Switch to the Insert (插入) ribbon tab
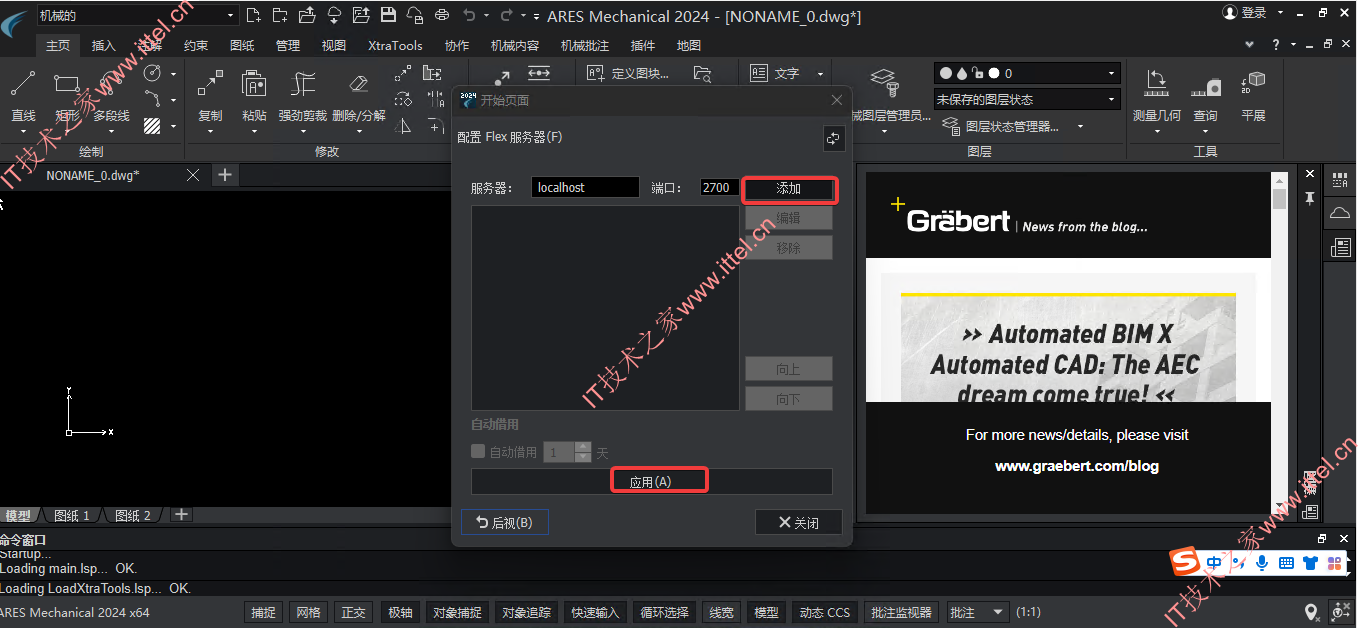The image size is (1358, 628). coord(104,45)
